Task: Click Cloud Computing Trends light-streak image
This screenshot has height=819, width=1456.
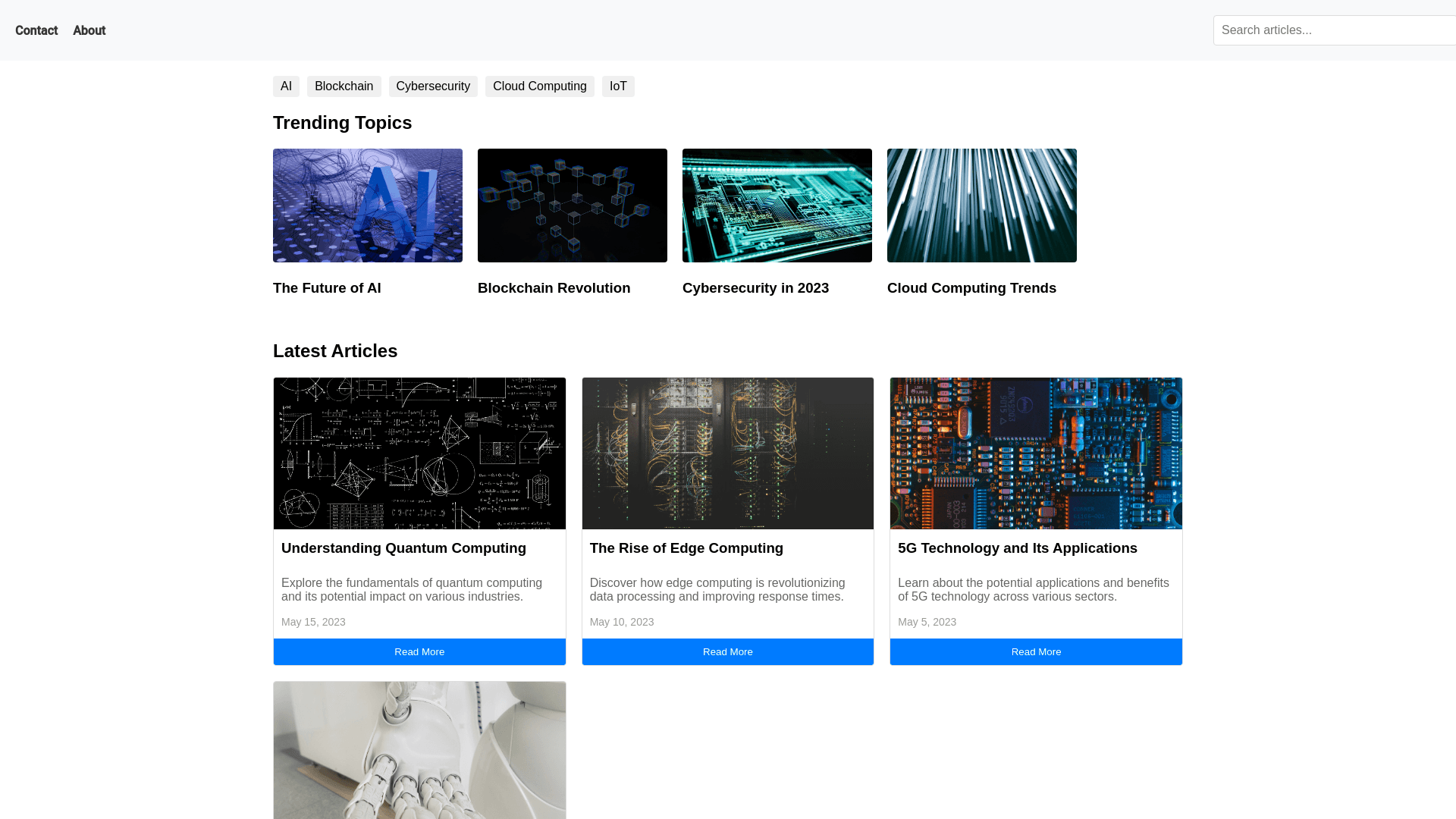Action: click(x=982, y=206)
